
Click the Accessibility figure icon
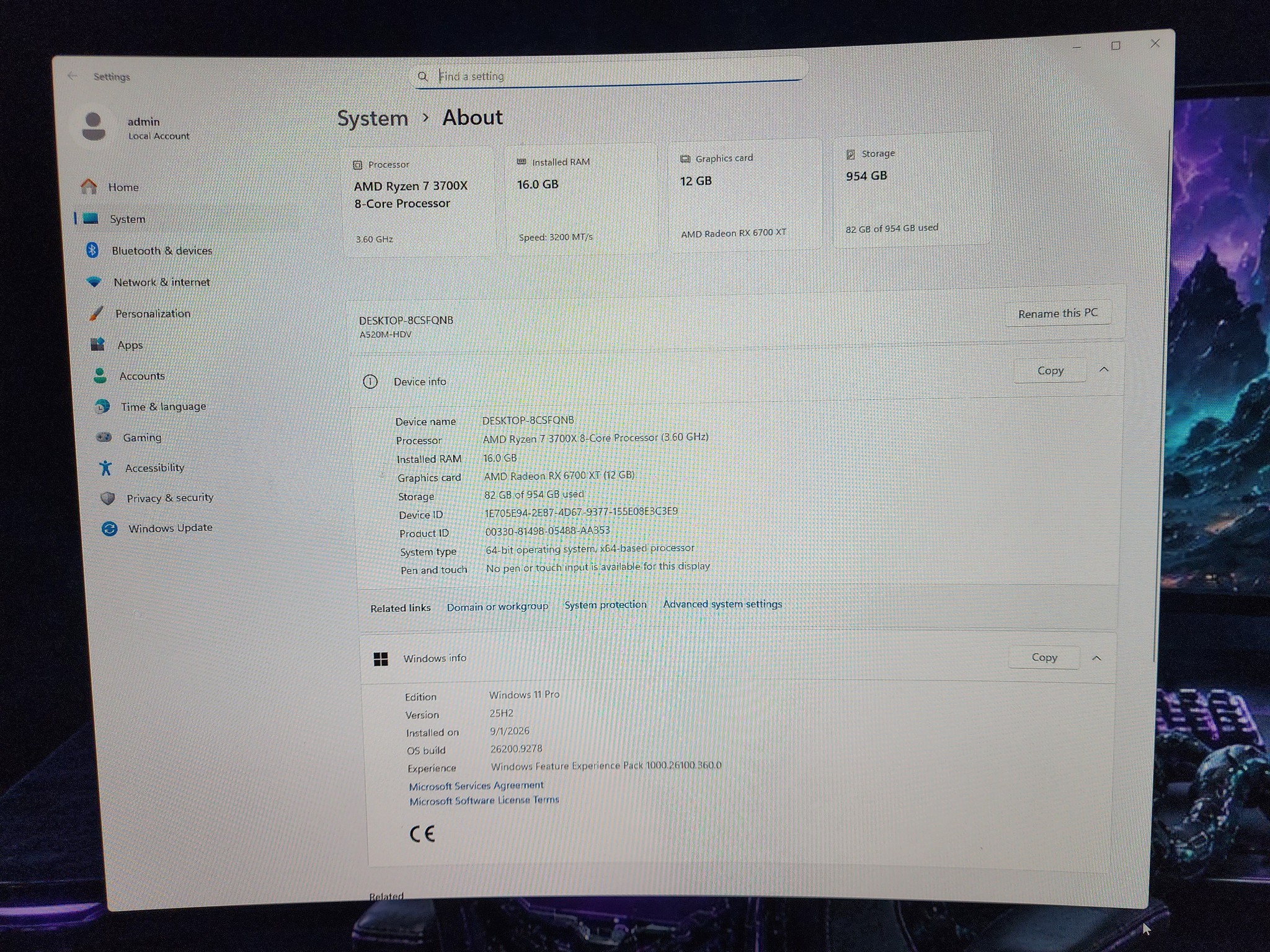tap(105, 467)
